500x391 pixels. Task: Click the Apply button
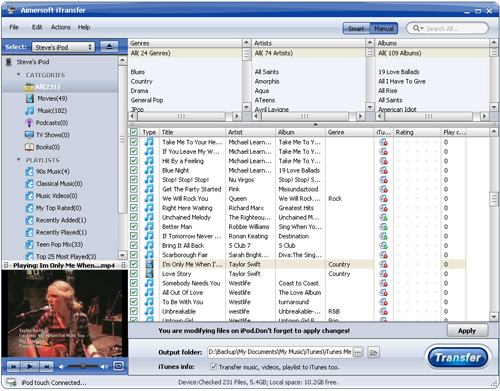(x=467, y=331)
